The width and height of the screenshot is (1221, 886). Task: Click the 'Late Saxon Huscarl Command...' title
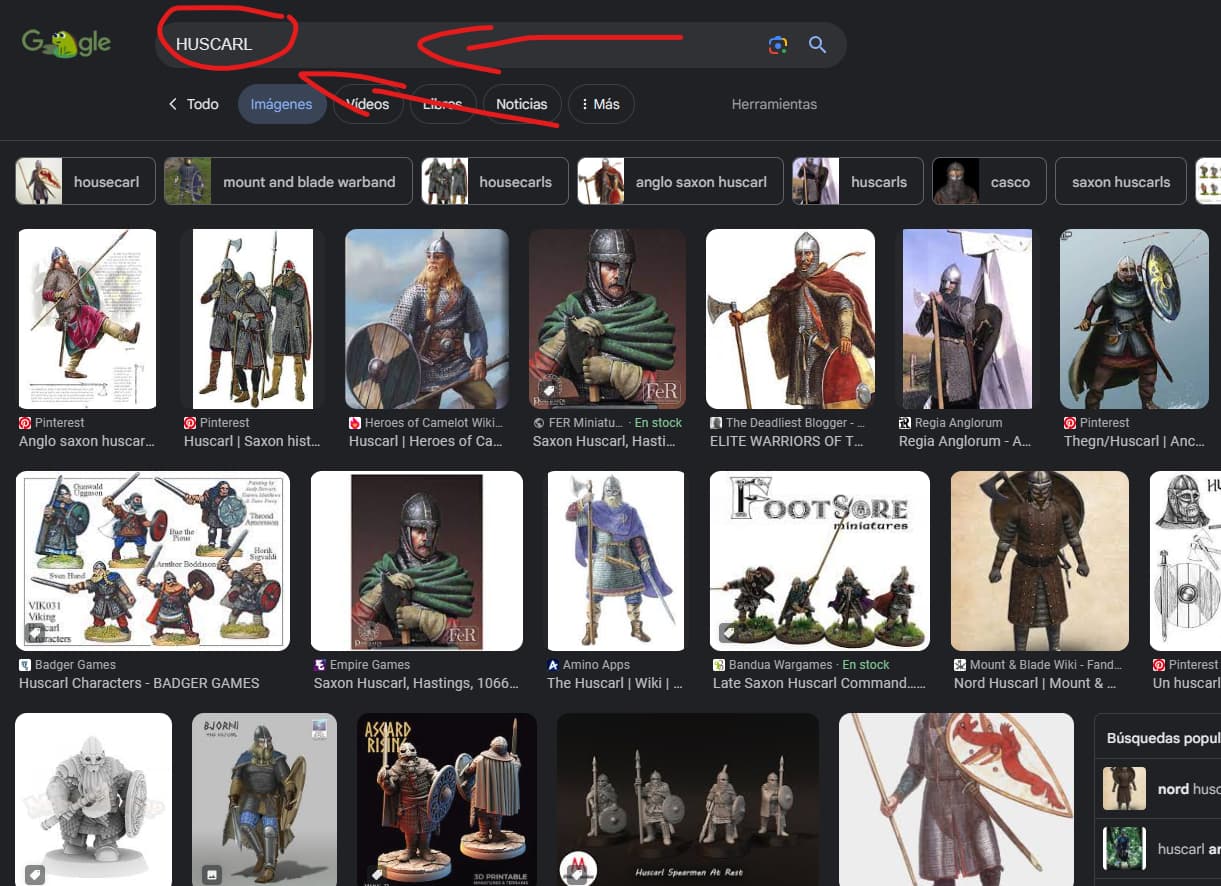pyautogui.click(x=820, y=683)
